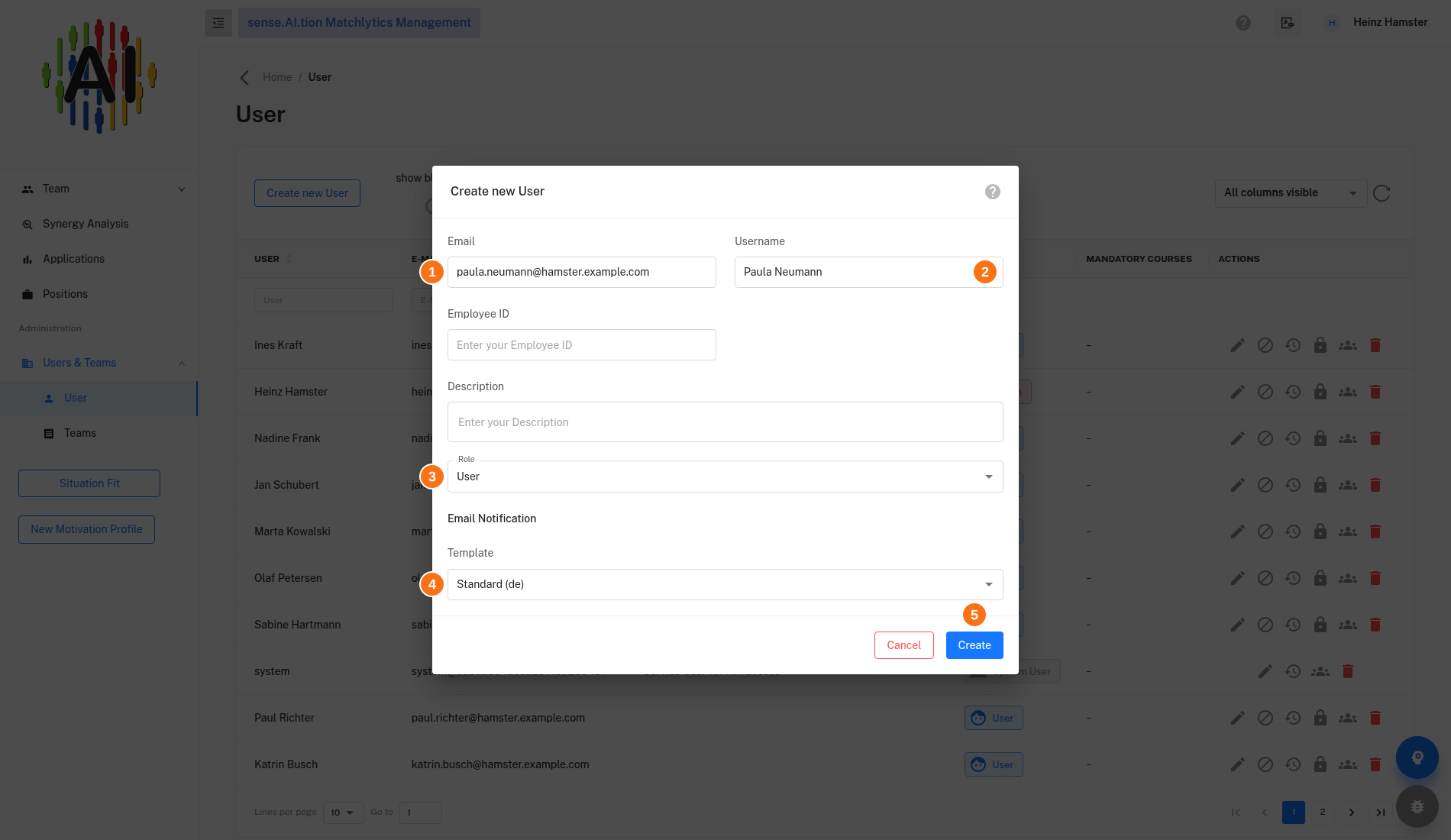Click the last page pagination arrow
The height and width of the screenshot is (840, 1451).
1381,813
